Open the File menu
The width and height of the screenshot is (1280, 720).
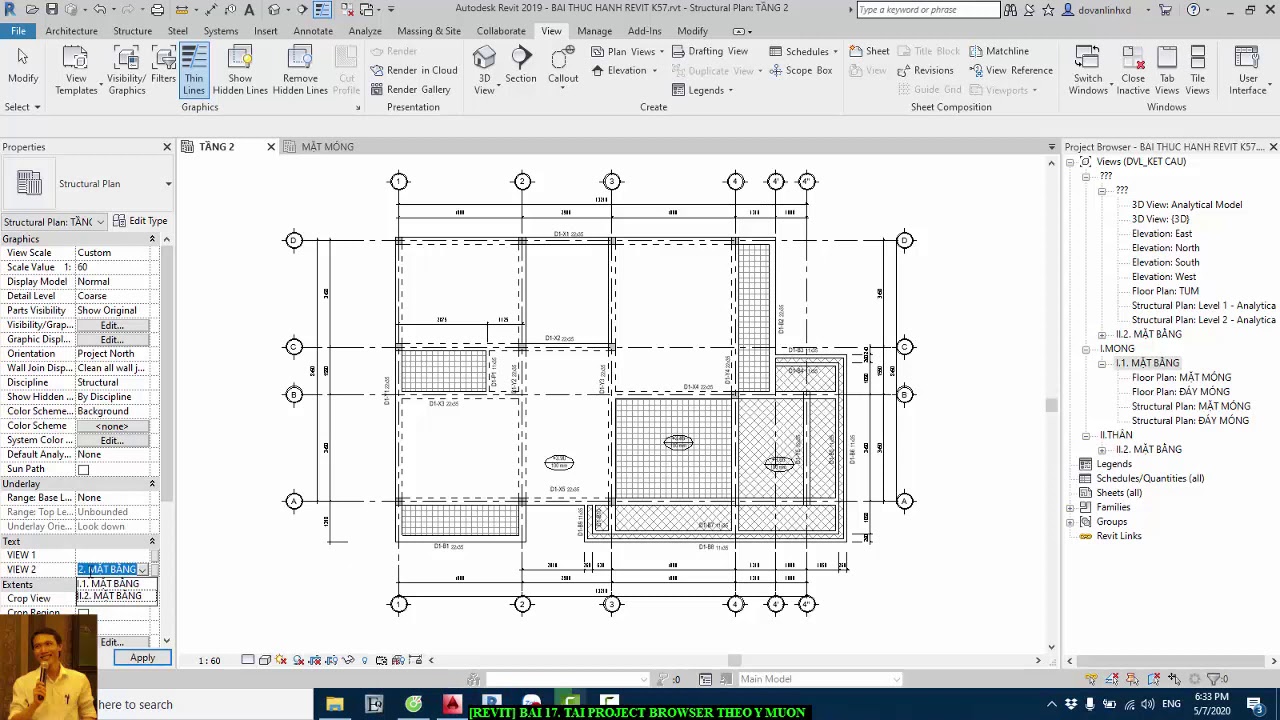(x=18, y=31)
